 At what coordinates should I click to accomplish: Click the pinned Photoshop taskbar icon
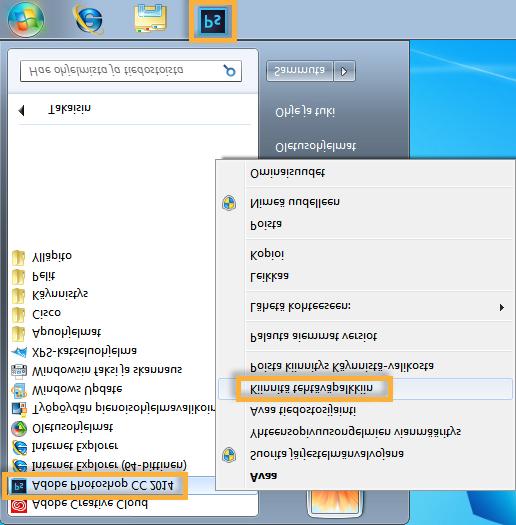tap(213, 20)
